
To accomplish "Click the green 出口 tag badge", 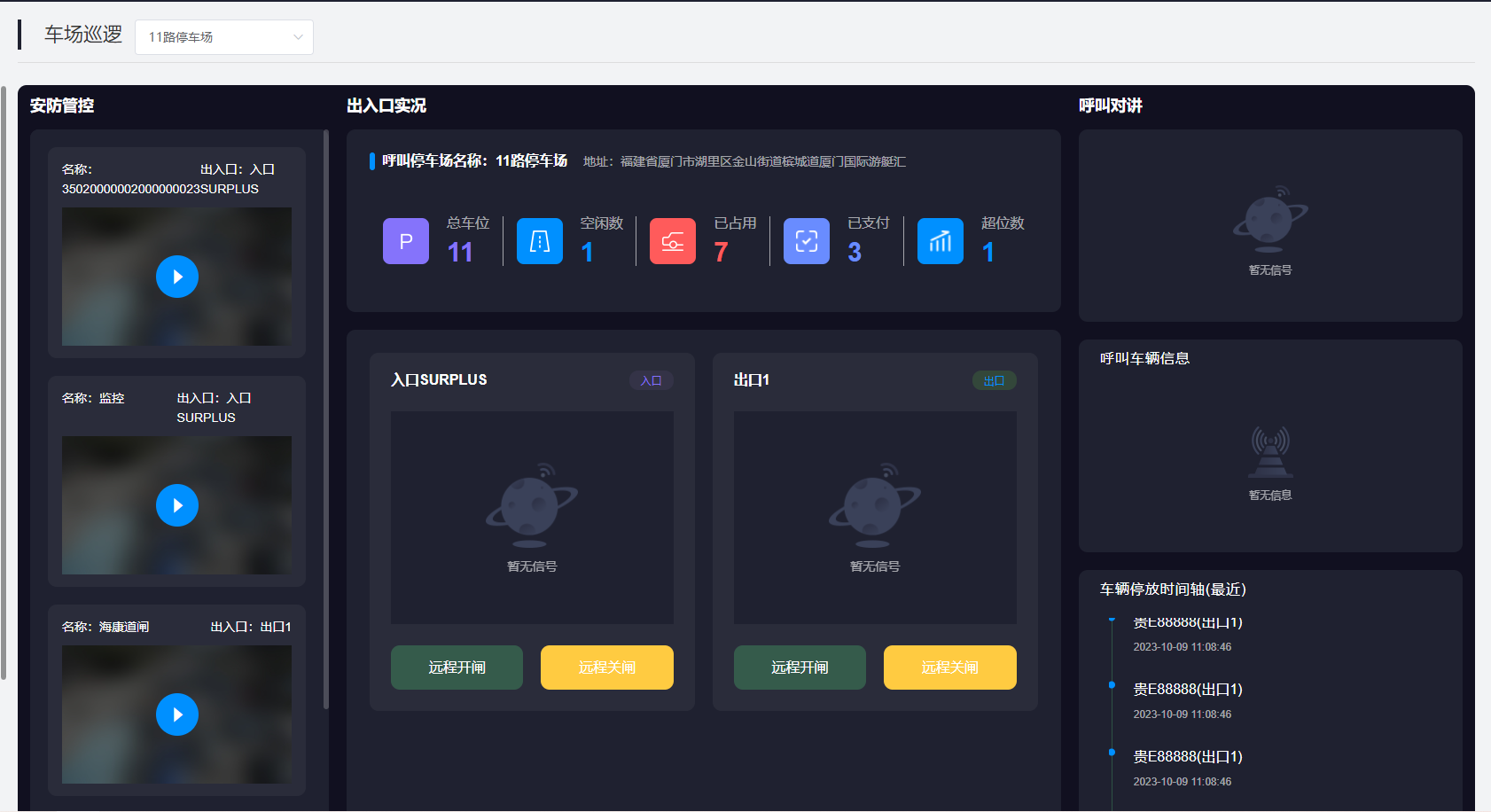I will (x=995, y=380).
